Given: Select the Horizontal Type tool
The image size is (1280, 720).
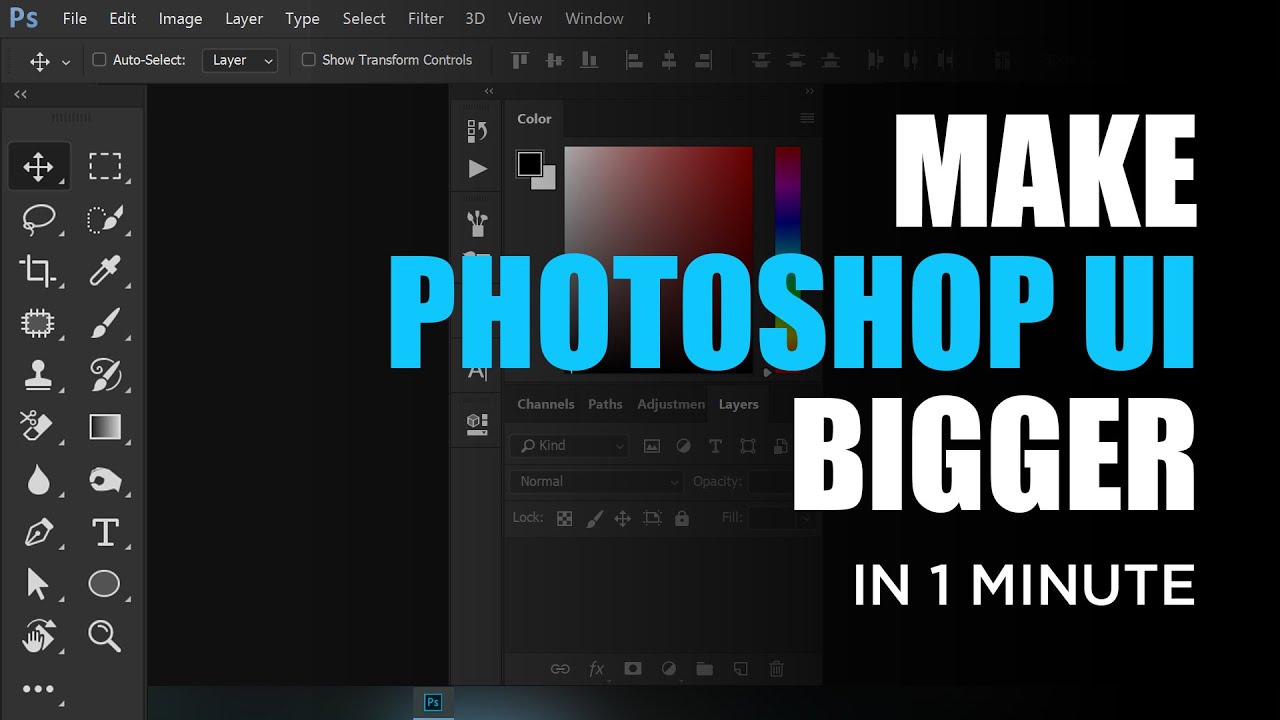Looking at the screenshot, I should pos(105,532).
